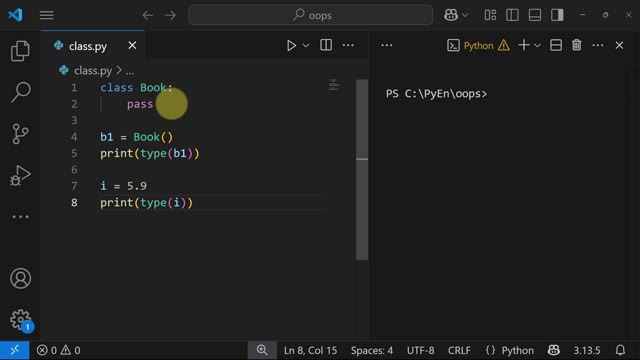Select the Python terminal label

pos(478,46)
